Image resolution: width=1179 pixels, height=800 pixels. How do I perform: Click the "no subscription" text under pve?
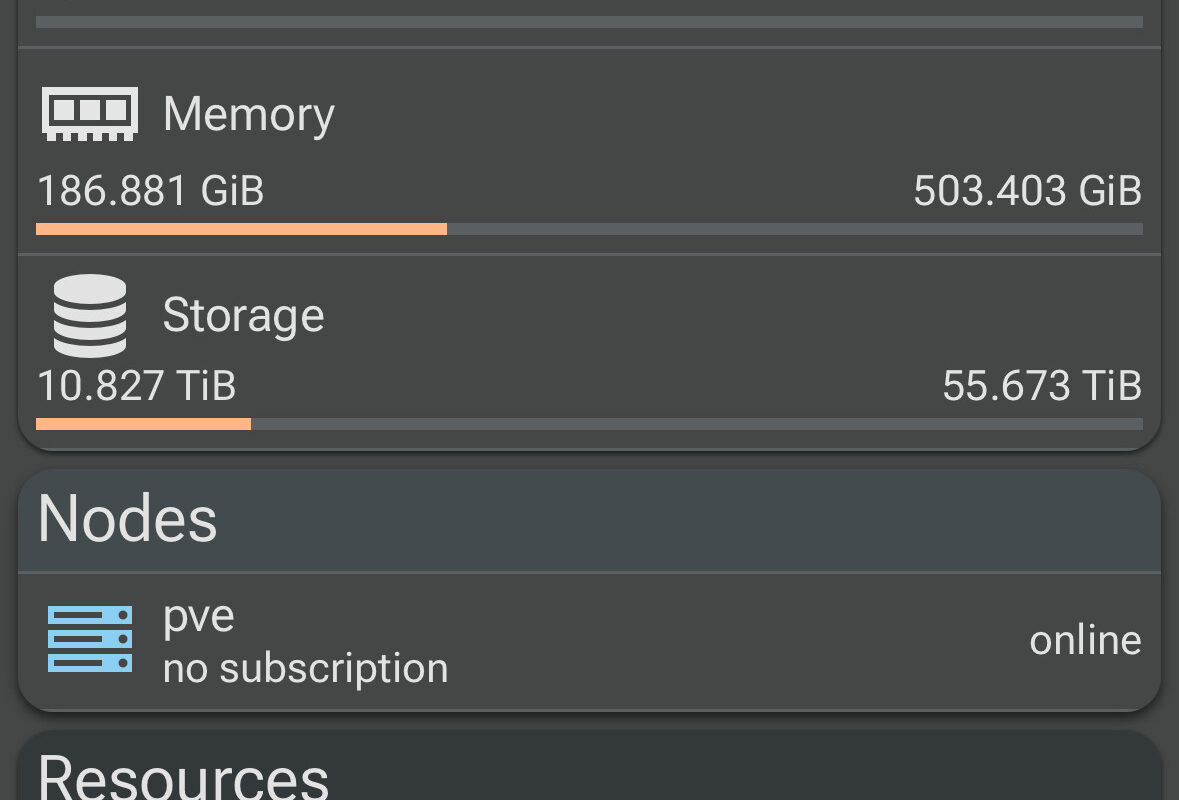[x=305, y=668]
